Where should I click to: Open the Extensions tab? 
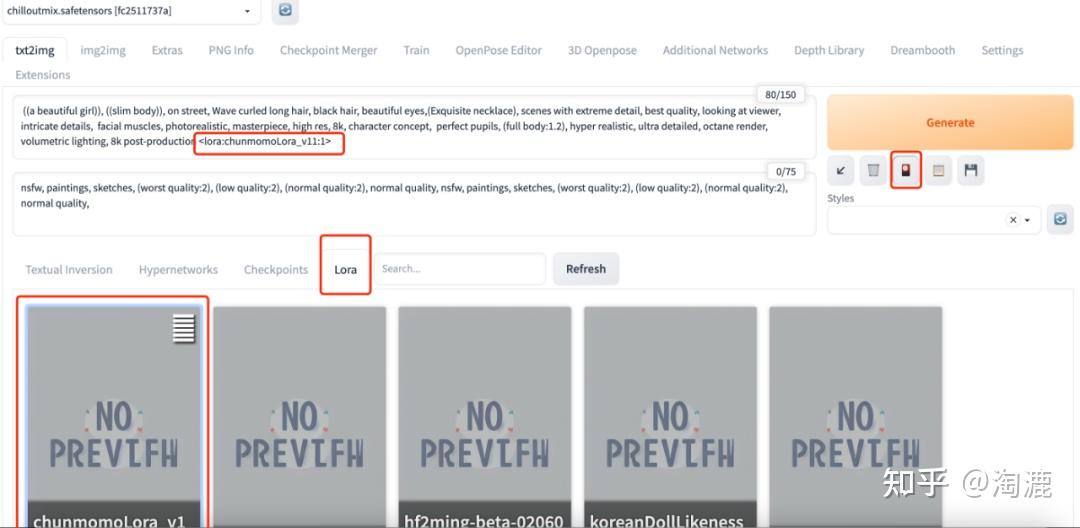coord(43,75)
